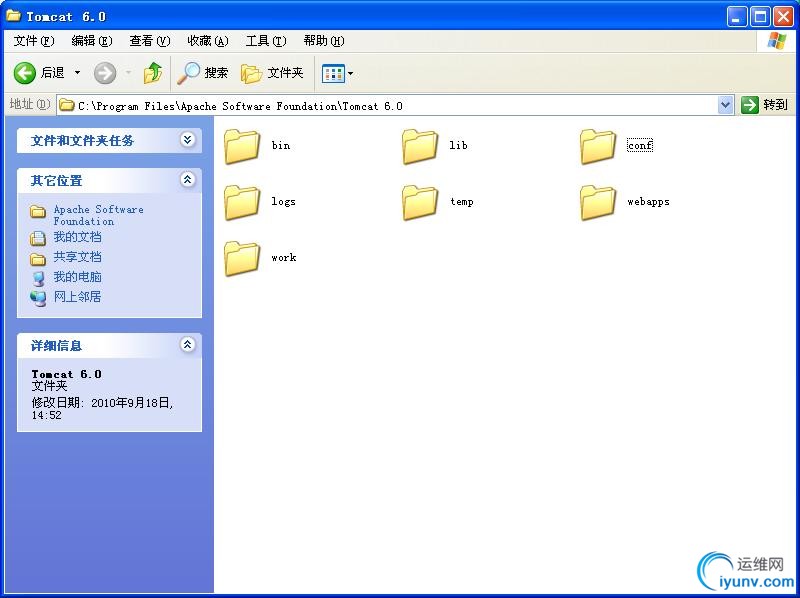The width and height of the screenshot is (800, 598).
Task: Select the webapps folder icon
Action: click(597, 202)
